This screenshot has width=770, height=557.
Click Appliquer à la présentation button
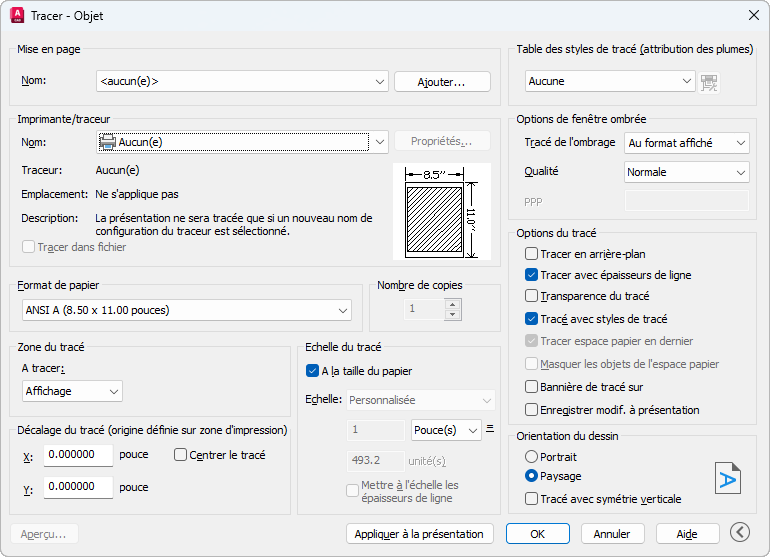pos(420,534)
